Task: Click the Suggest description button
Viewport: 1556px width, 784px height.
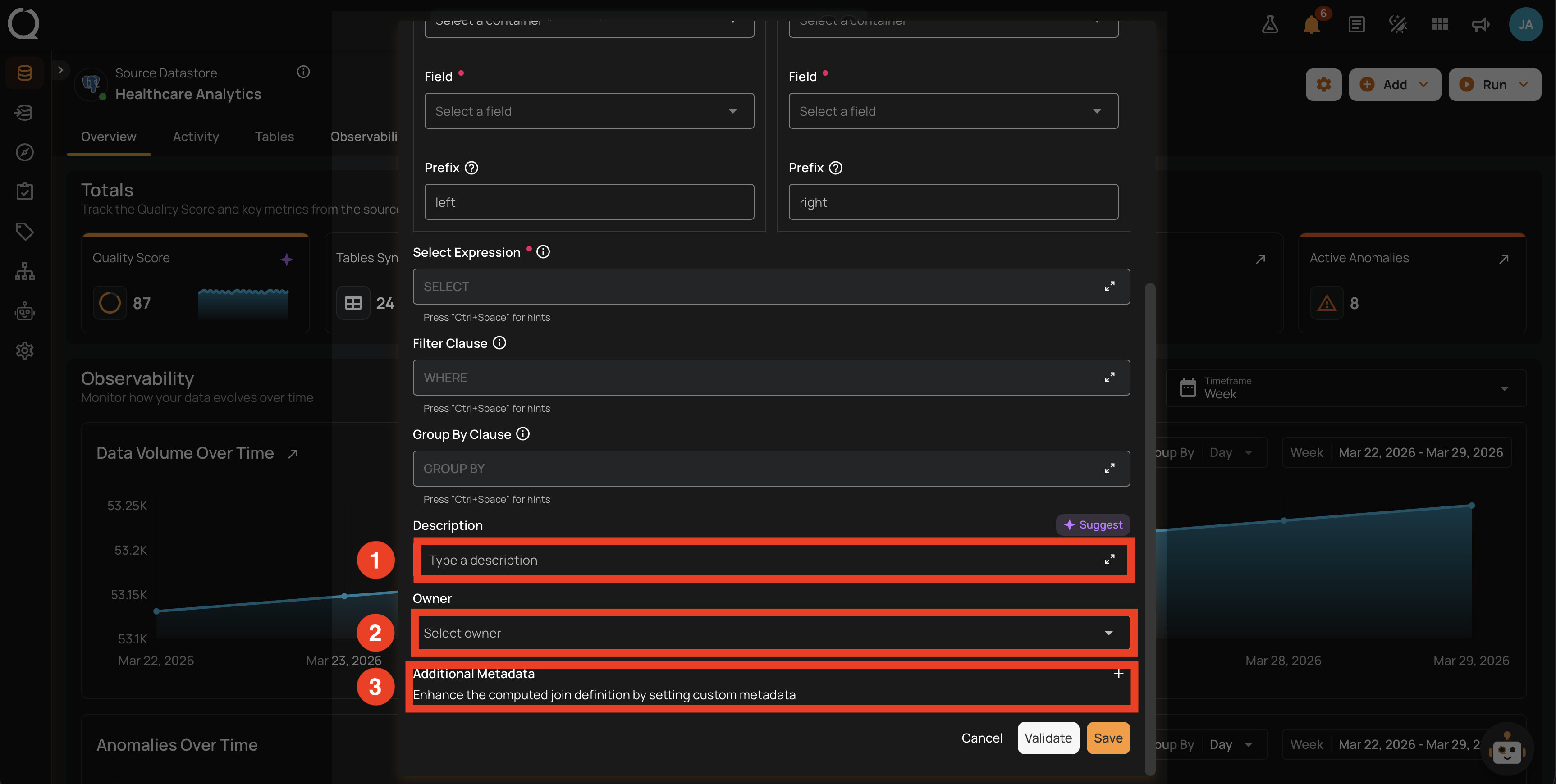Action: [1093, 524]
